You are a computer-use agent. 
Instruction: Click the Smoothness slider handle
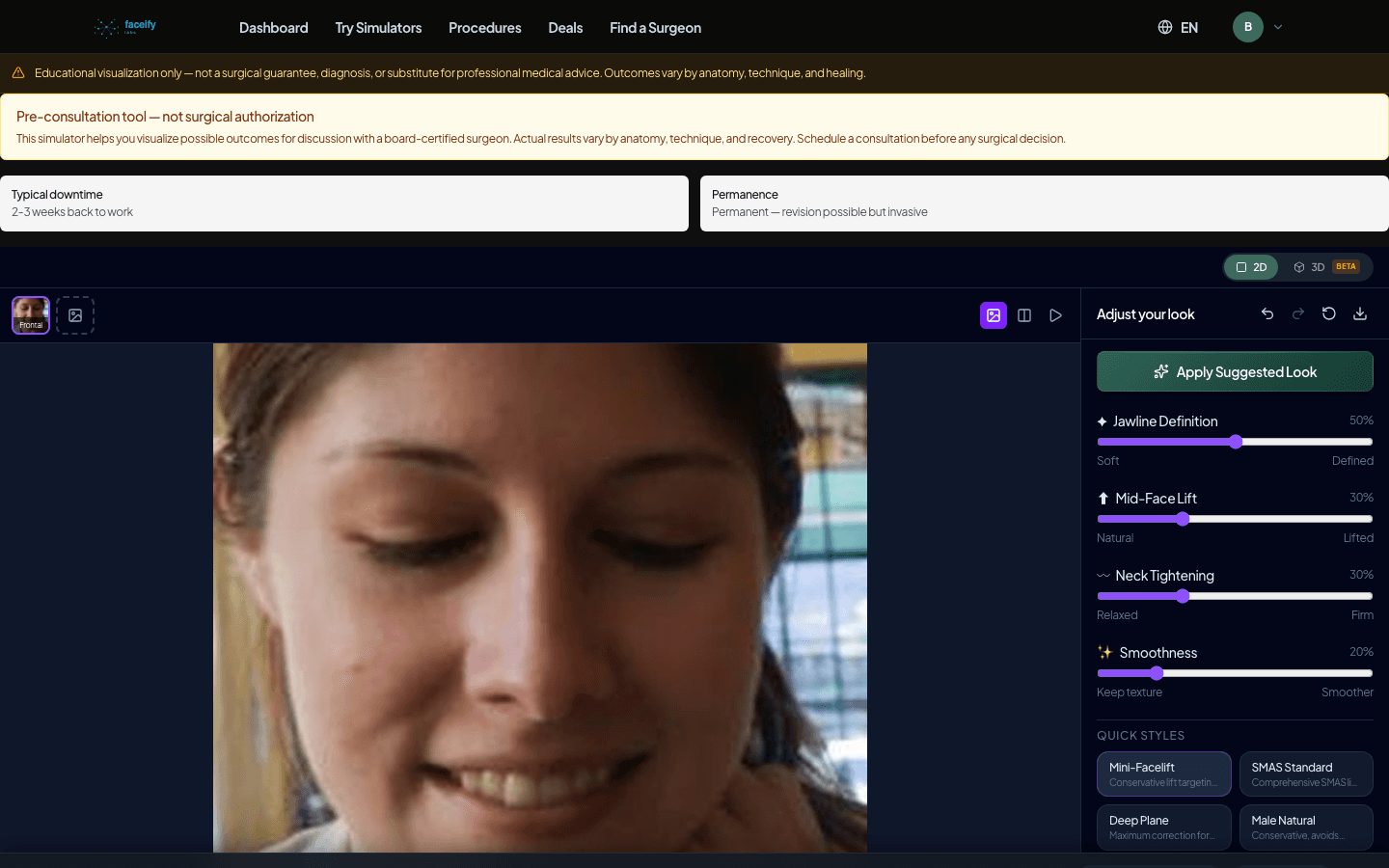[x=1157, y=673]
